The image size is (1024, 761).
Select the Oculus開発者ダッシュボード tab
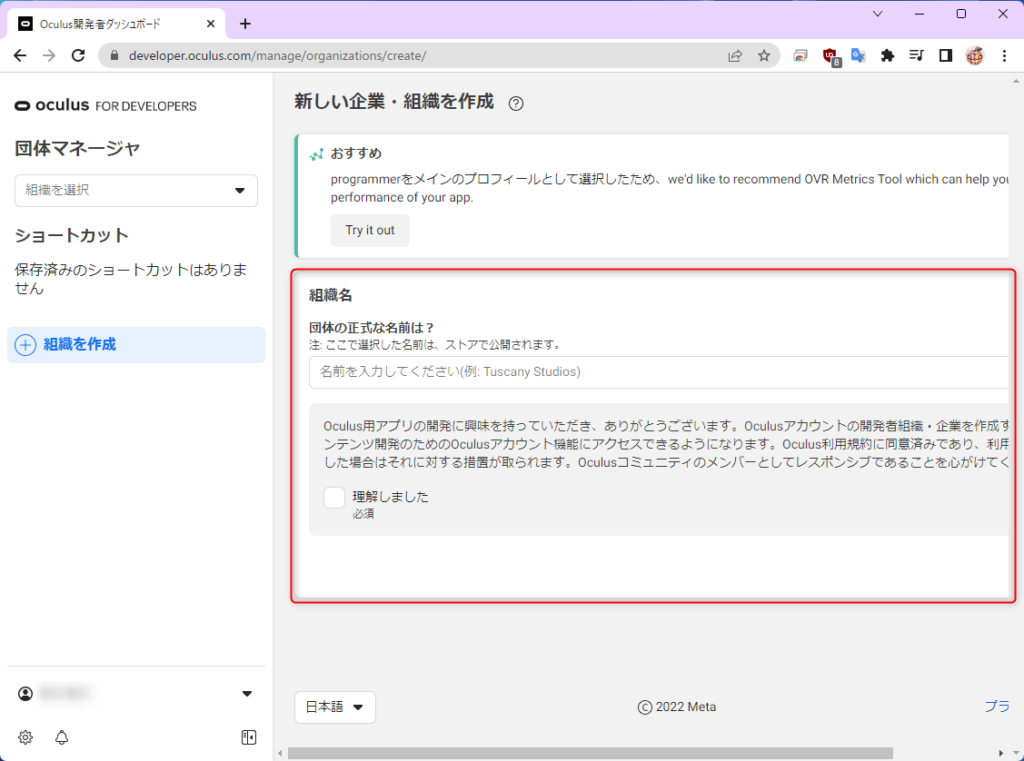tap(116, 24)
